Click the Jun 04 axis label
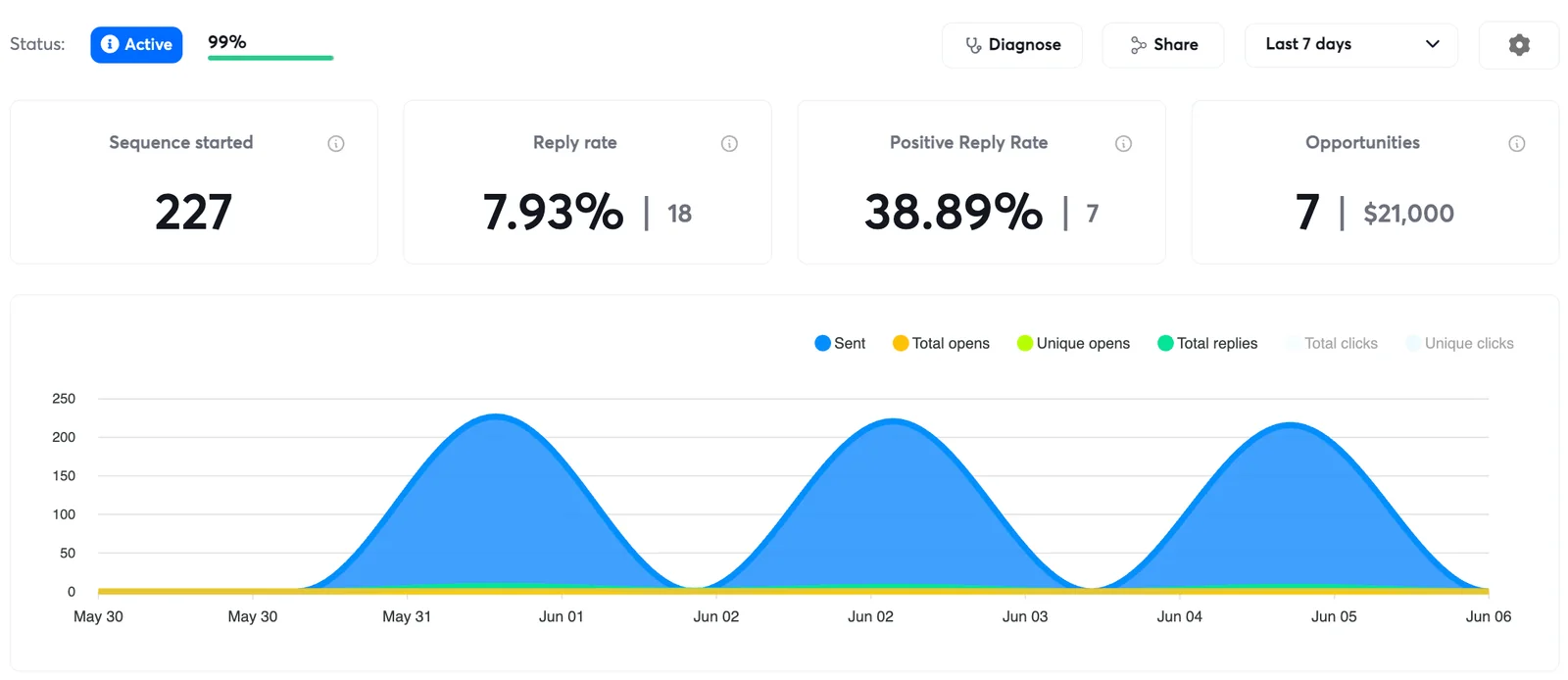This screenshot has width=1568, height=680. click(1180, 616)
